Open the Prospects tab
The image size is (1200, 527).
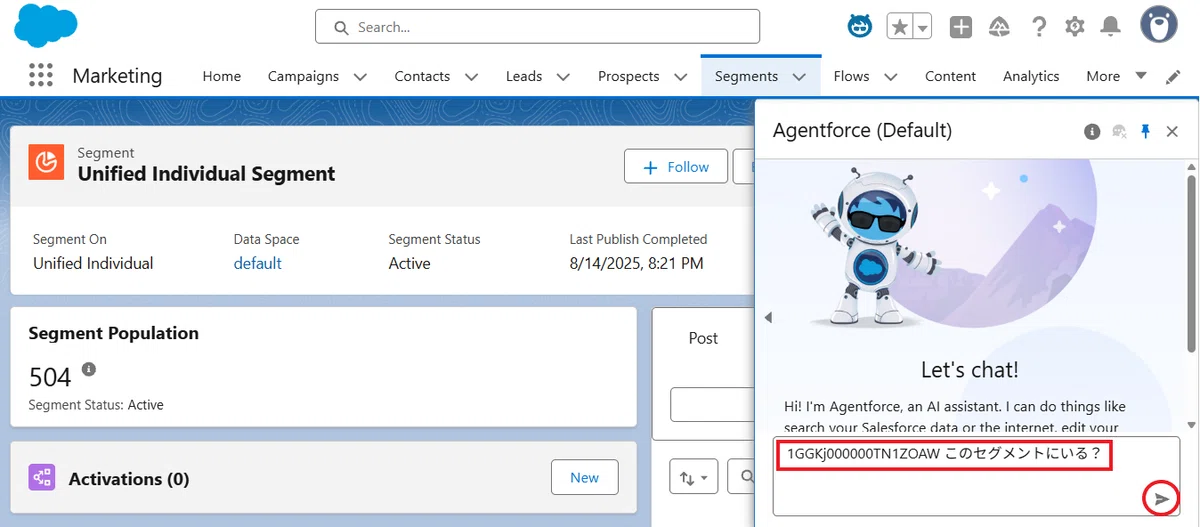click(628, 76)
